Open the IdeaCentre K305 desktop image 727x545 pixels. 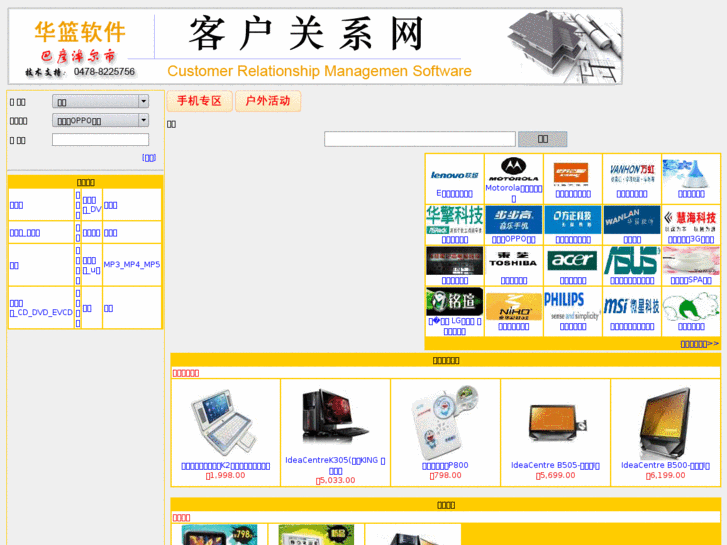(x=335, y=417)
